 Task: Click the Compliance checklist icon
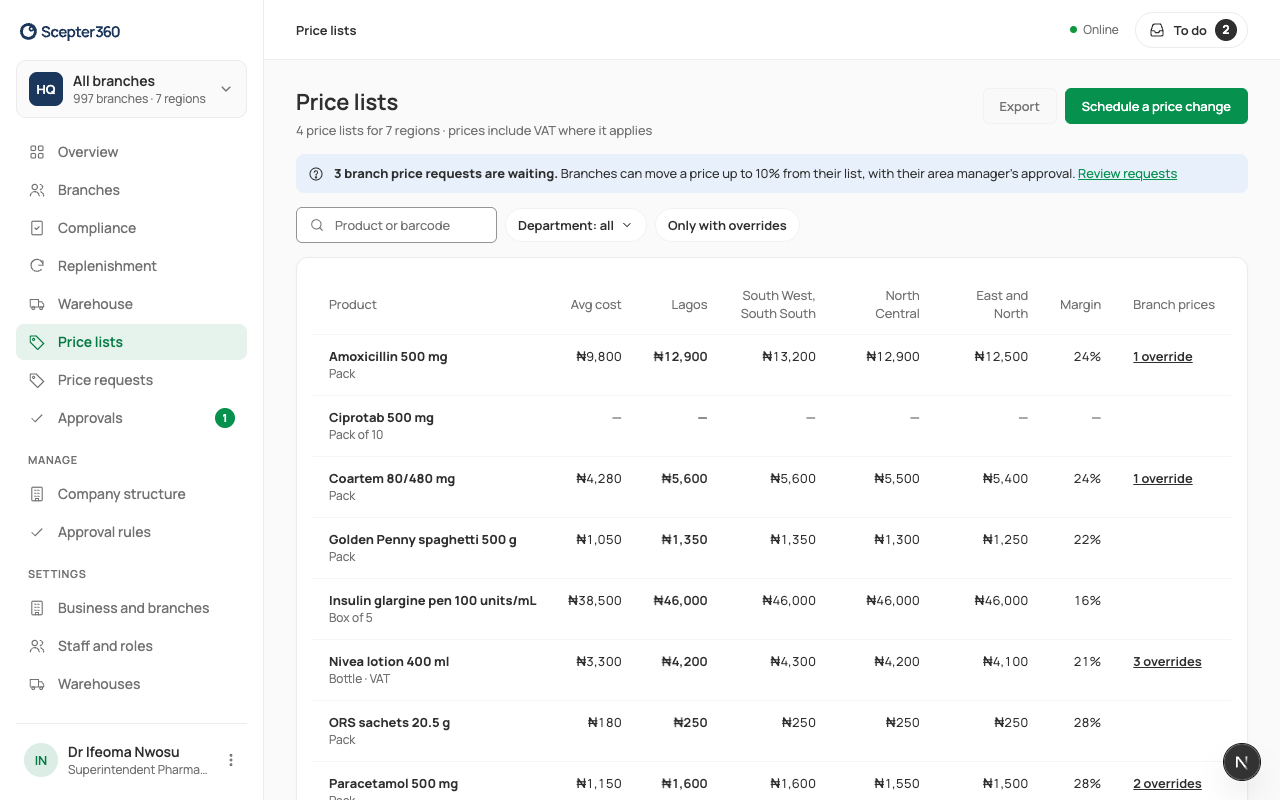click(x=37, y=228)
